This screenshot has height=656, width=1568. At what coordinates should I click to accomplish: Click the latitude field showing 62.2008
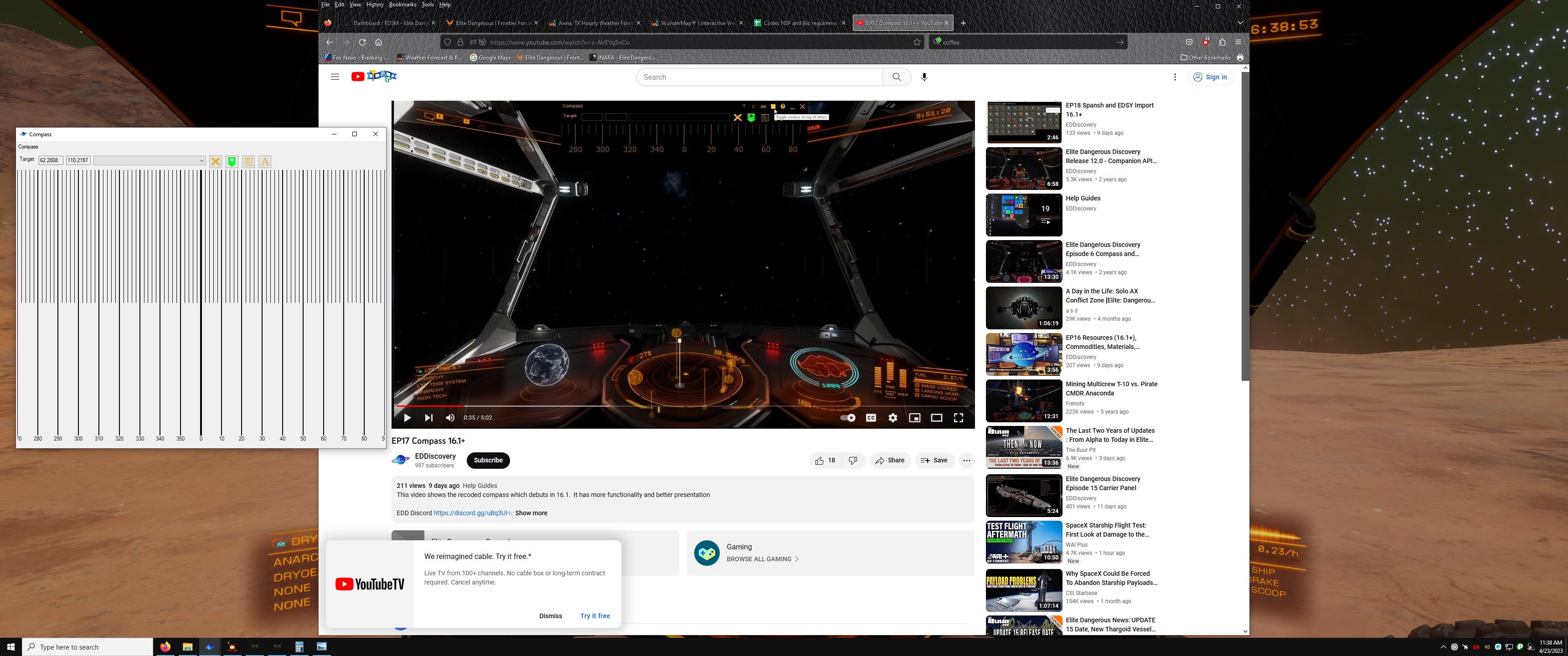point(51,161)
